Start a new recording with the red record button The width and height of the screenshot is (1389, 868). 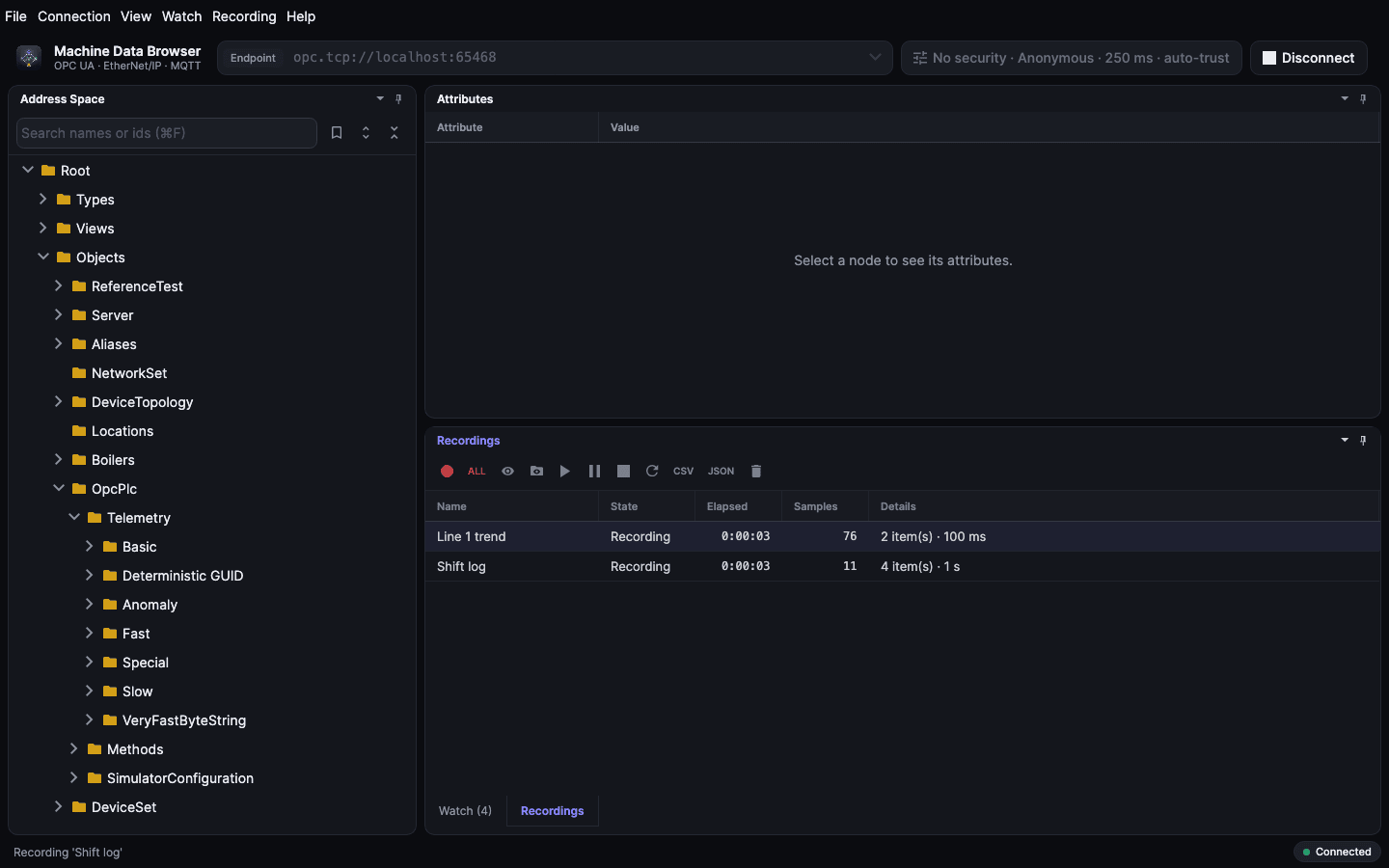tap(447, 471)
